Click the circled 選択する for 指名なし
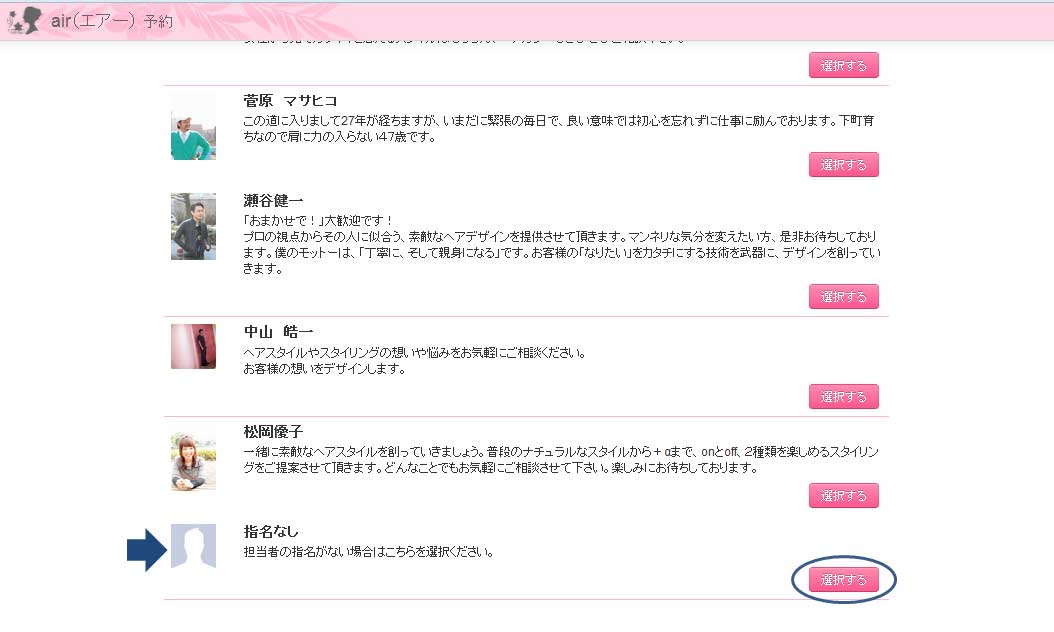Viewport: 1054px width, 632px height. pyautogui.click(x=844, y=580)
